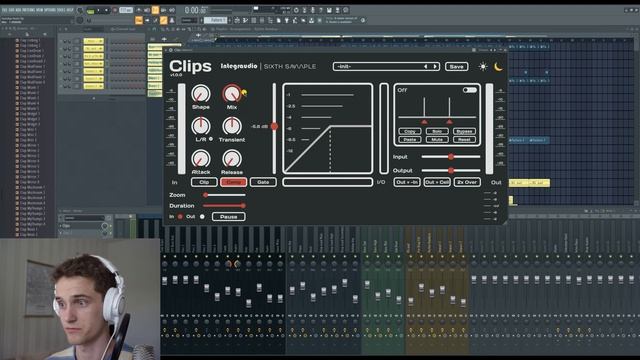Mute the selected band
The height and width of the screenshot is (360, 640).
coord(437,140)
